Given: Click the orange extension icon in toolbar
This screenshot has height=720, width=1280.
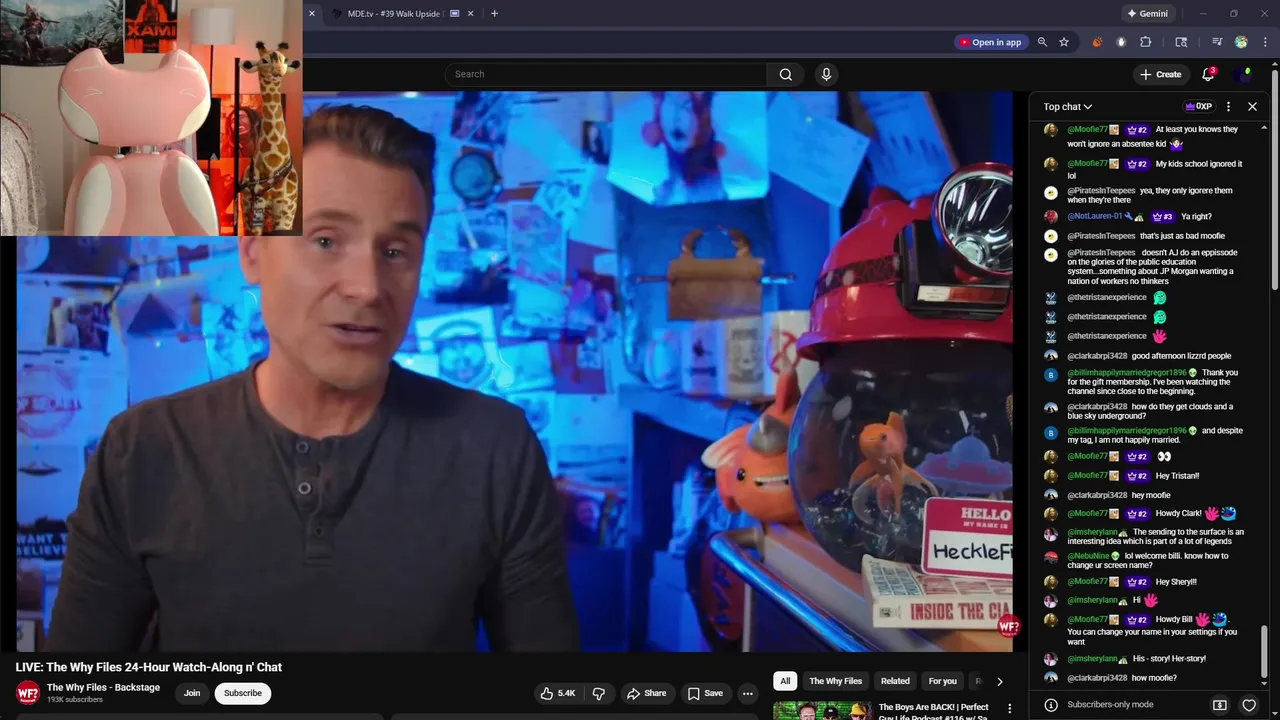Looking at the screenshot, I should (x=1097, y=42).
